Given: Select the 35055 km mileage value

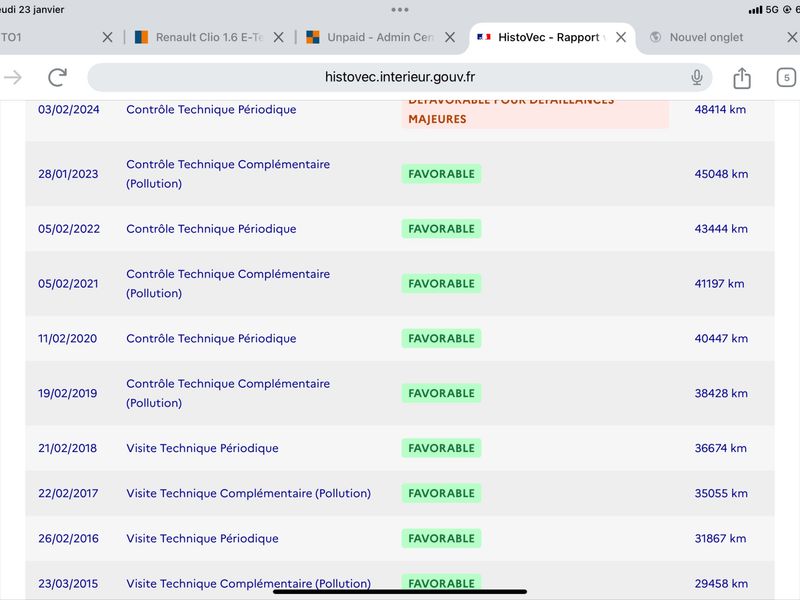Looking at the screenshot, I should click(x=721, y=493).
